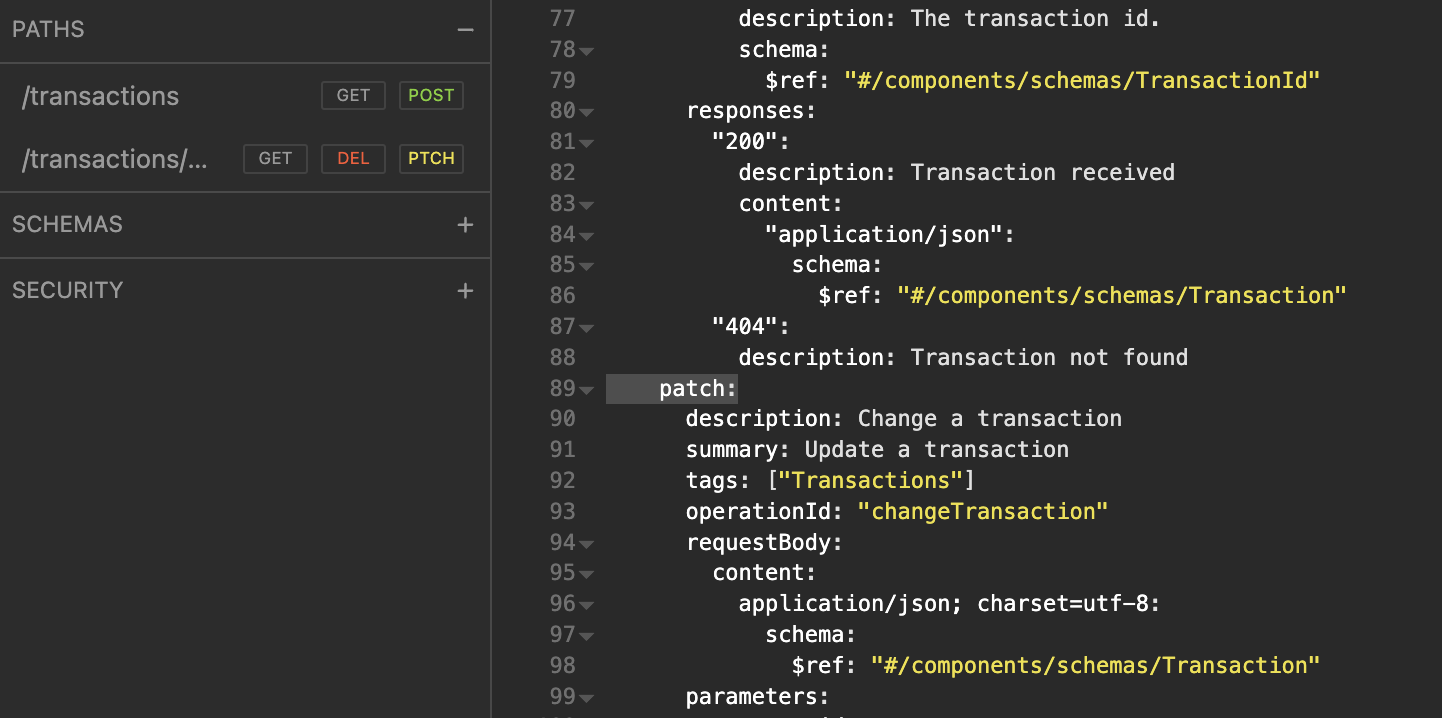The width and height of the screenshot is (1442, 718).
Task: Fold line 80 responses block
Action: [587, 112]
